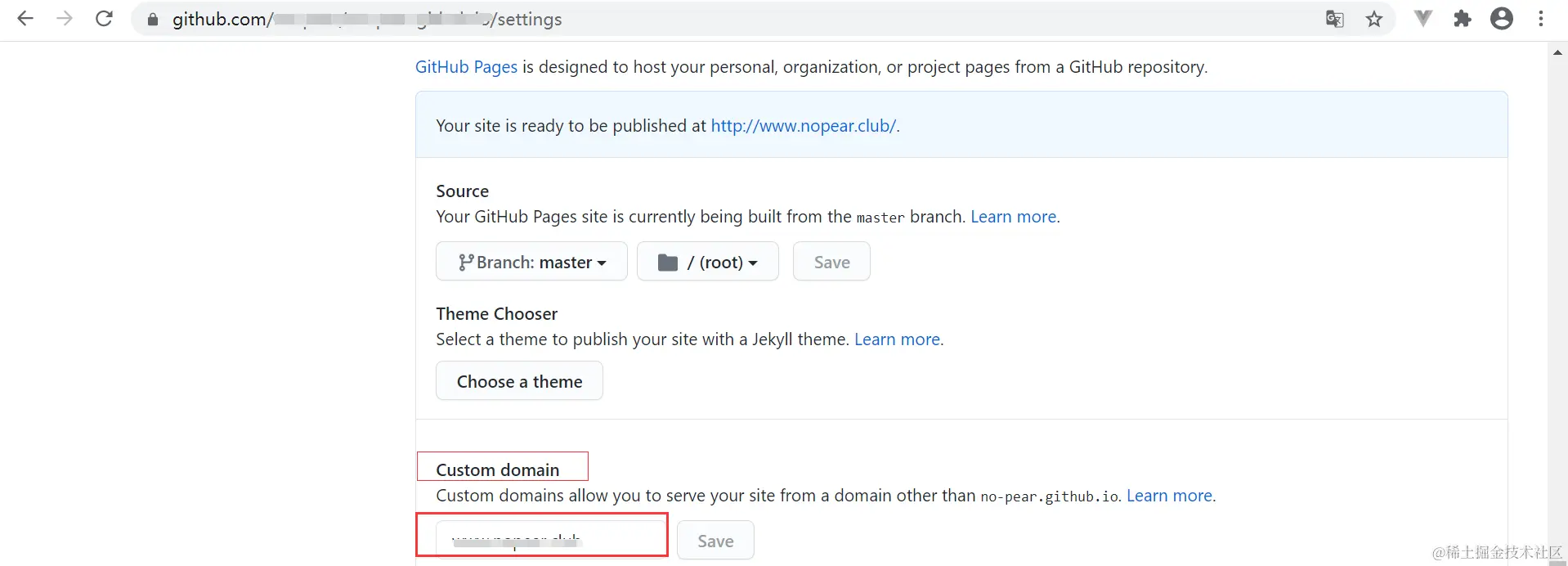
Task: Reload the page with refresh icon
Action: pyautogui.click(x=104, y=19)
